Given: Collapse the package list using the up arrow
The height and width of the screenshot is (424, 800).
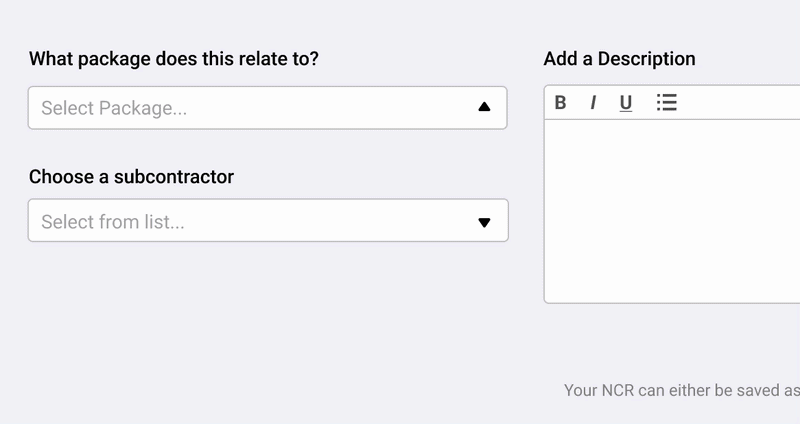Looking at the screenshot, I should coord(484,107).
